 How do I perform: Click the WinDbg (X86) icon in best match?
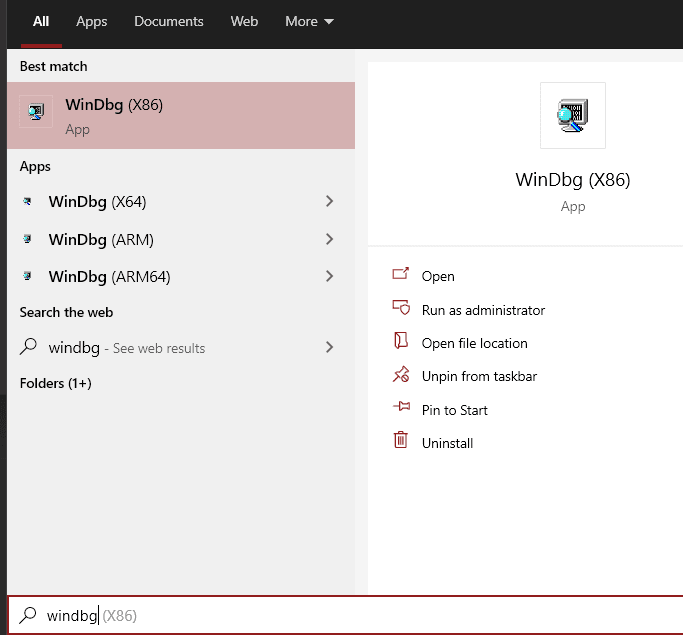coord(36,112)
